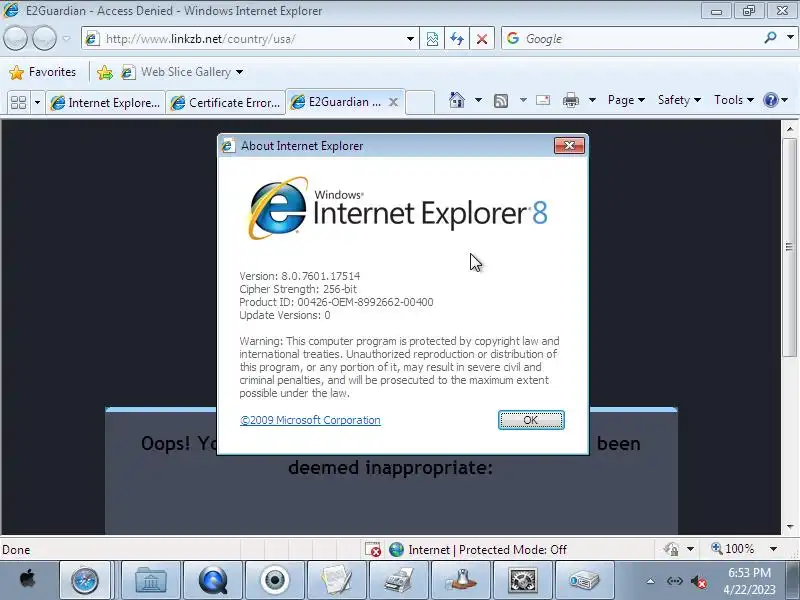The height and width of the screenshot is (600, 800).
Task: Click the scrollbar down arrow
Action: coord(789,527)
